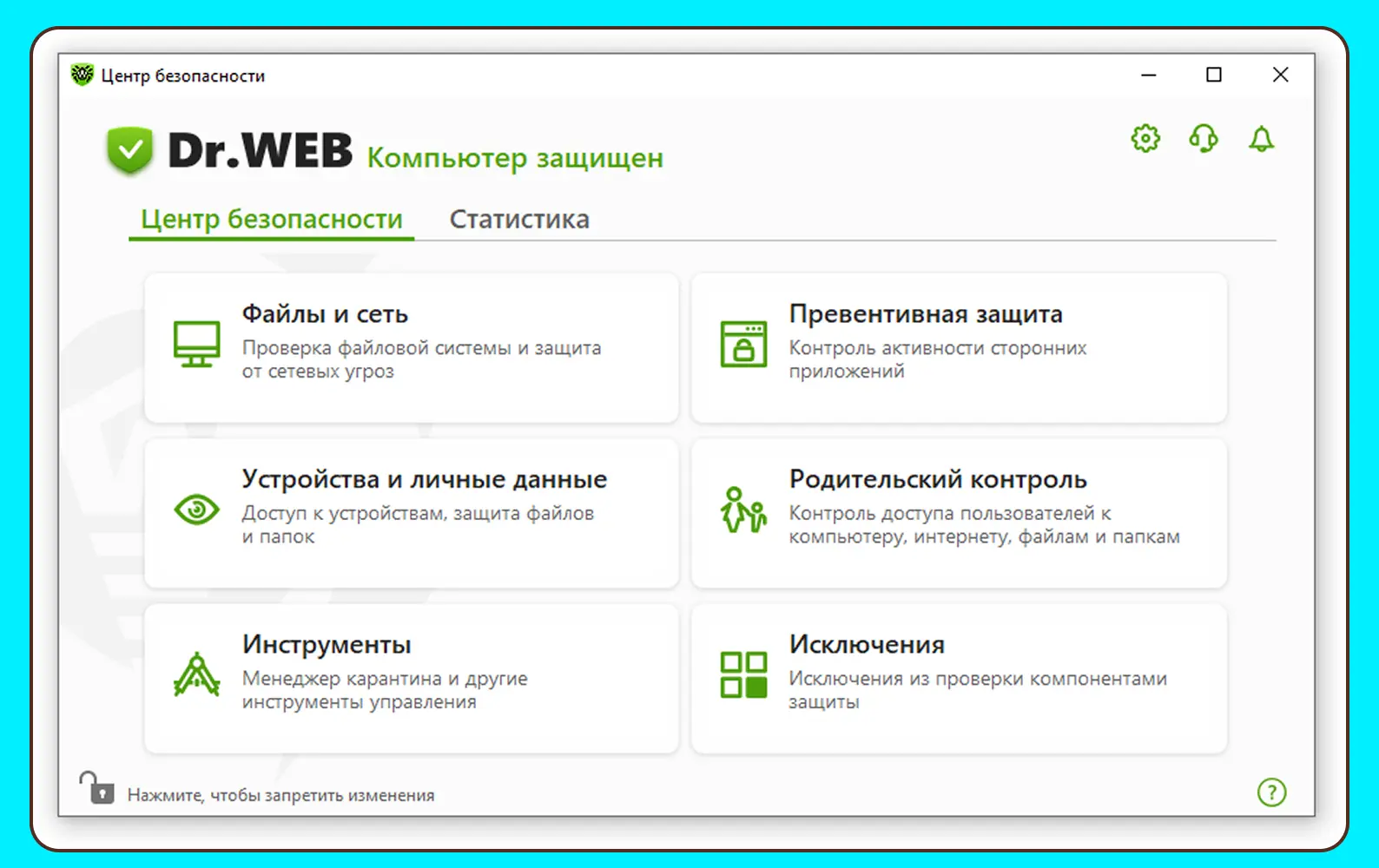The image size is (1379, 868).
Task: Click the parent and child icon
Action: point(743,510)
